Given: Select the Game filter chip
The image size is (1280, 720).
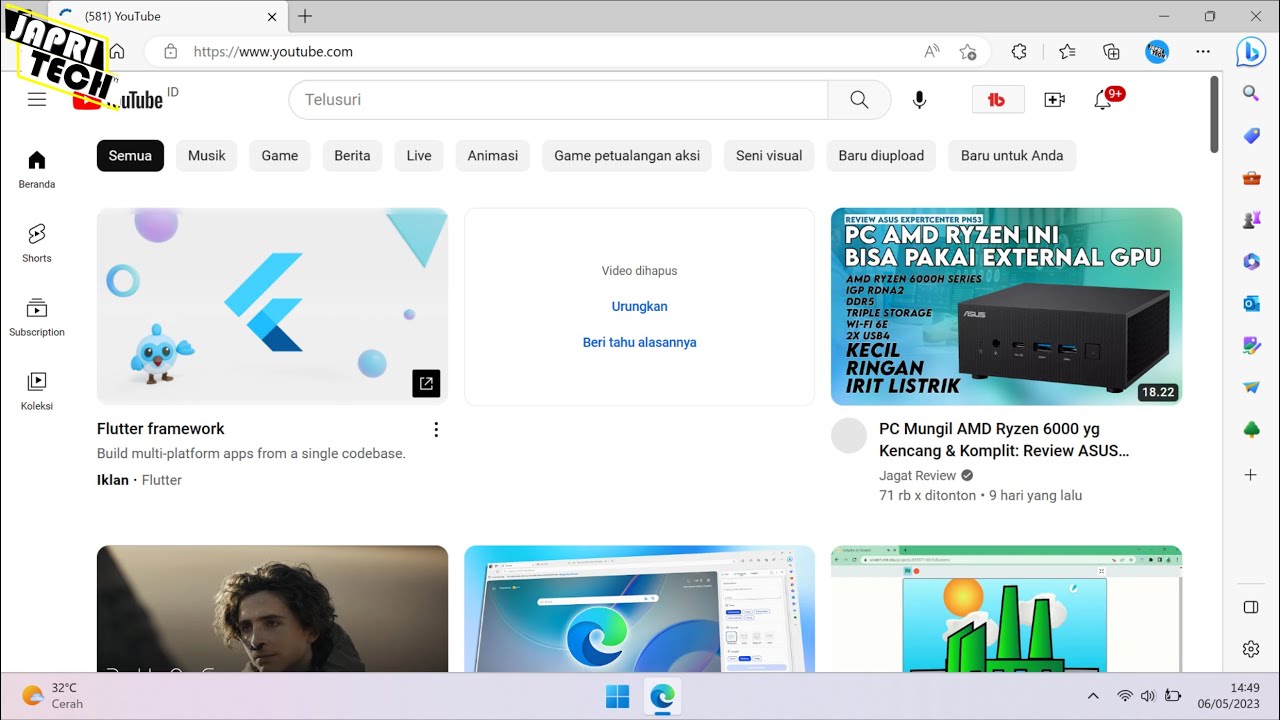Looking at the screenshot, I should coord(280,156).
